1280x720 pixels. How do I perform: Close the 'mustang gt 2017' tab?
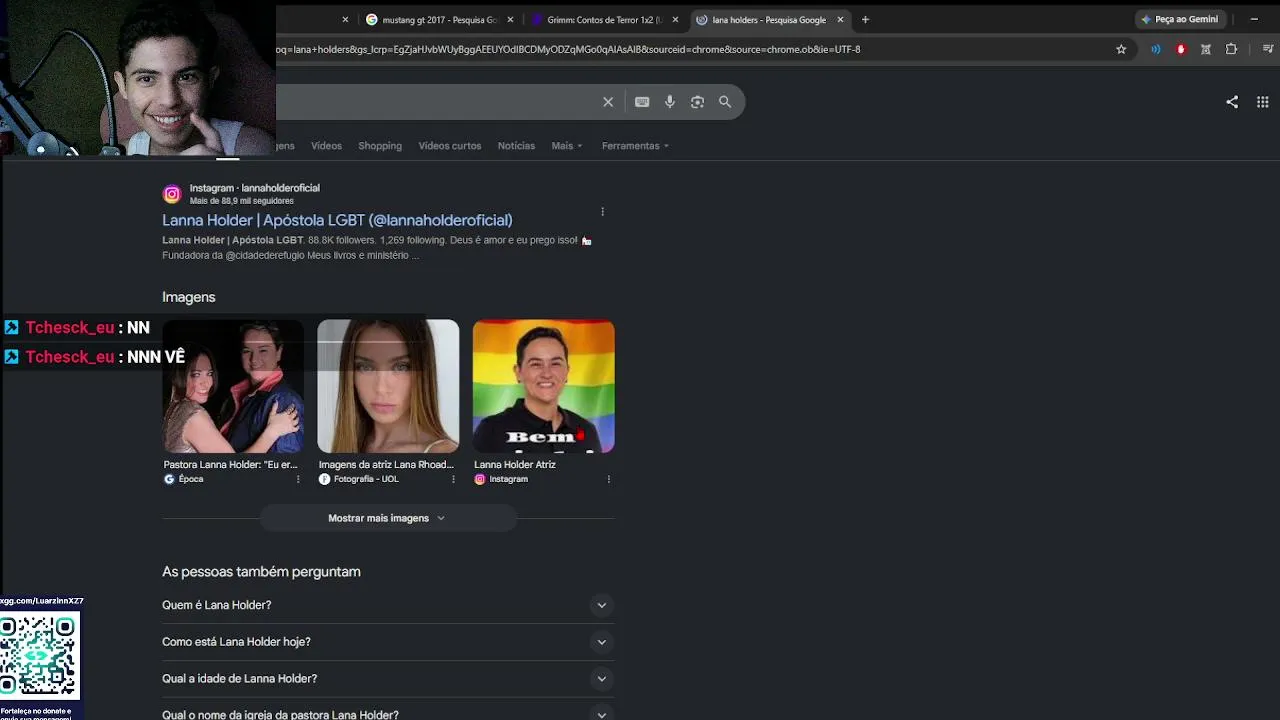coord(510,19)
